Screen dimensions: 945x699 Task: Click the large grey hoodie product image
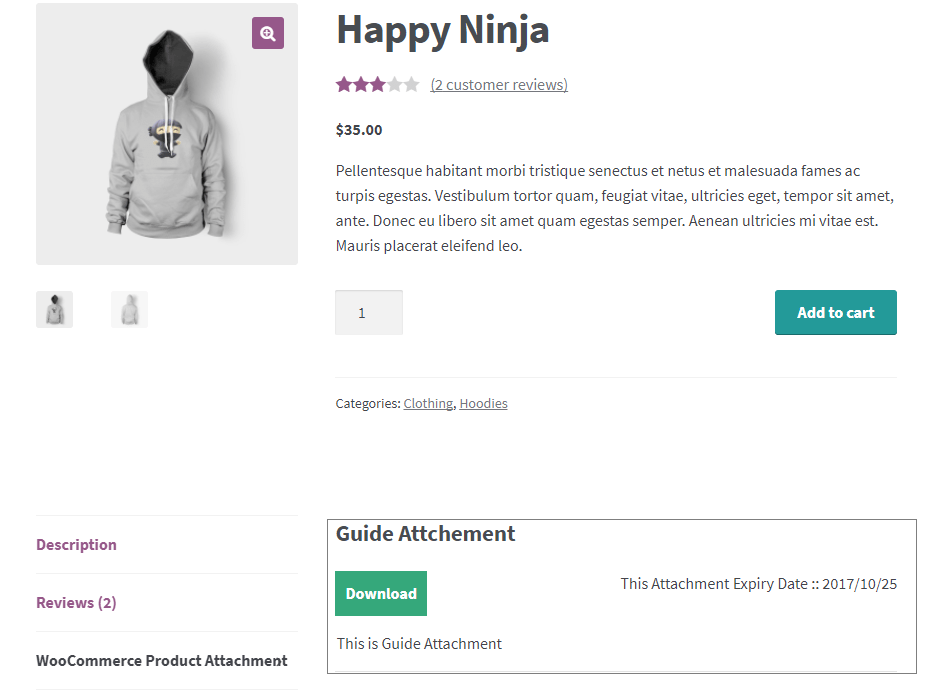click(x=166, y=140)
